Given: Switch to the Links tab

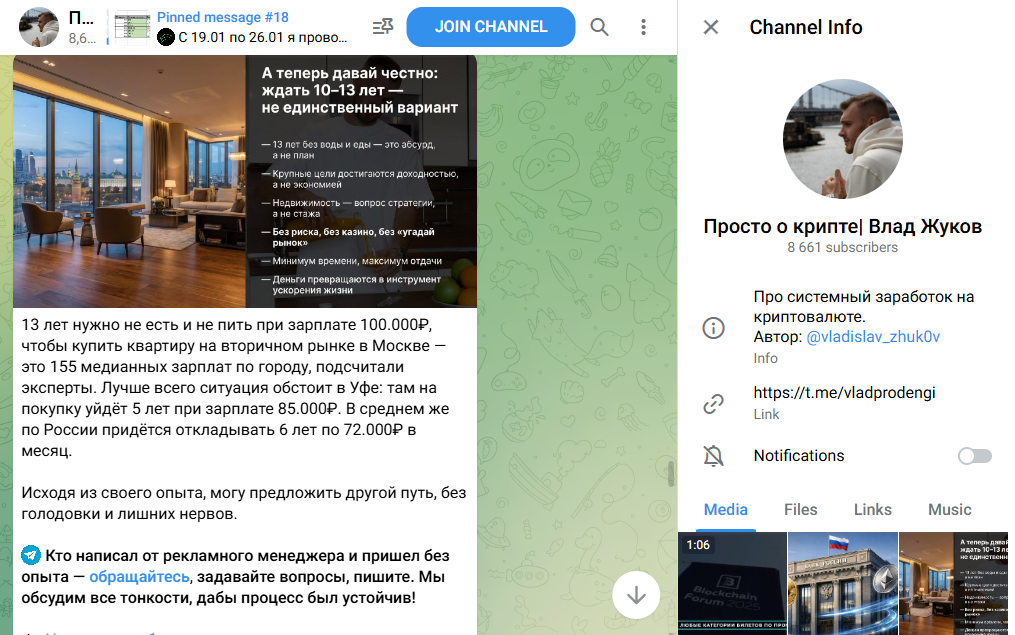Looking at the screenshot, I should click(x=872, y=510).
